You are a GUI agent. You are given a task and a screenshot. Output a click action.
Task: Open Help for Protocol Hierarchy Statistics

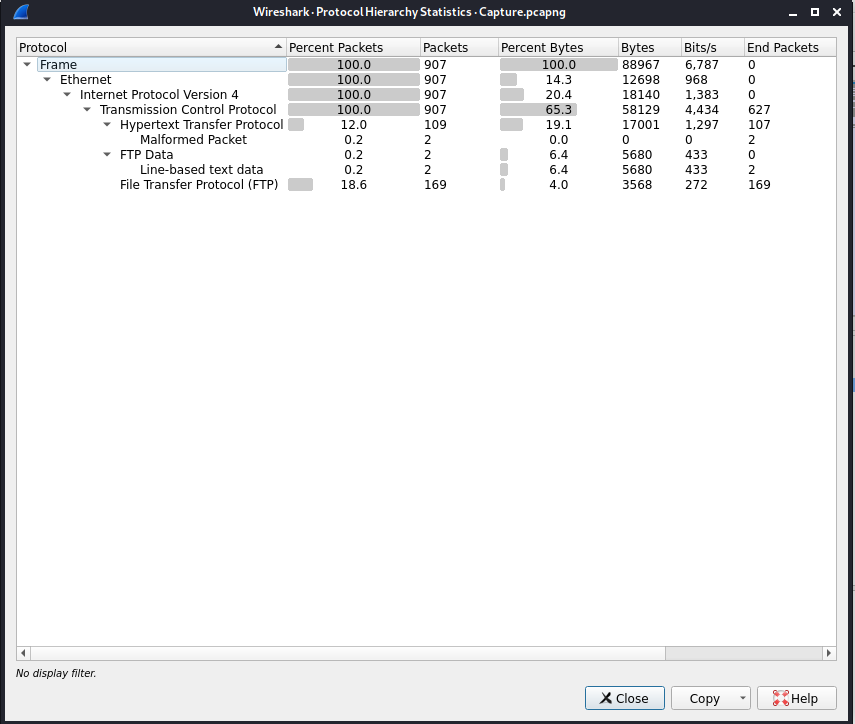(796, 698)
